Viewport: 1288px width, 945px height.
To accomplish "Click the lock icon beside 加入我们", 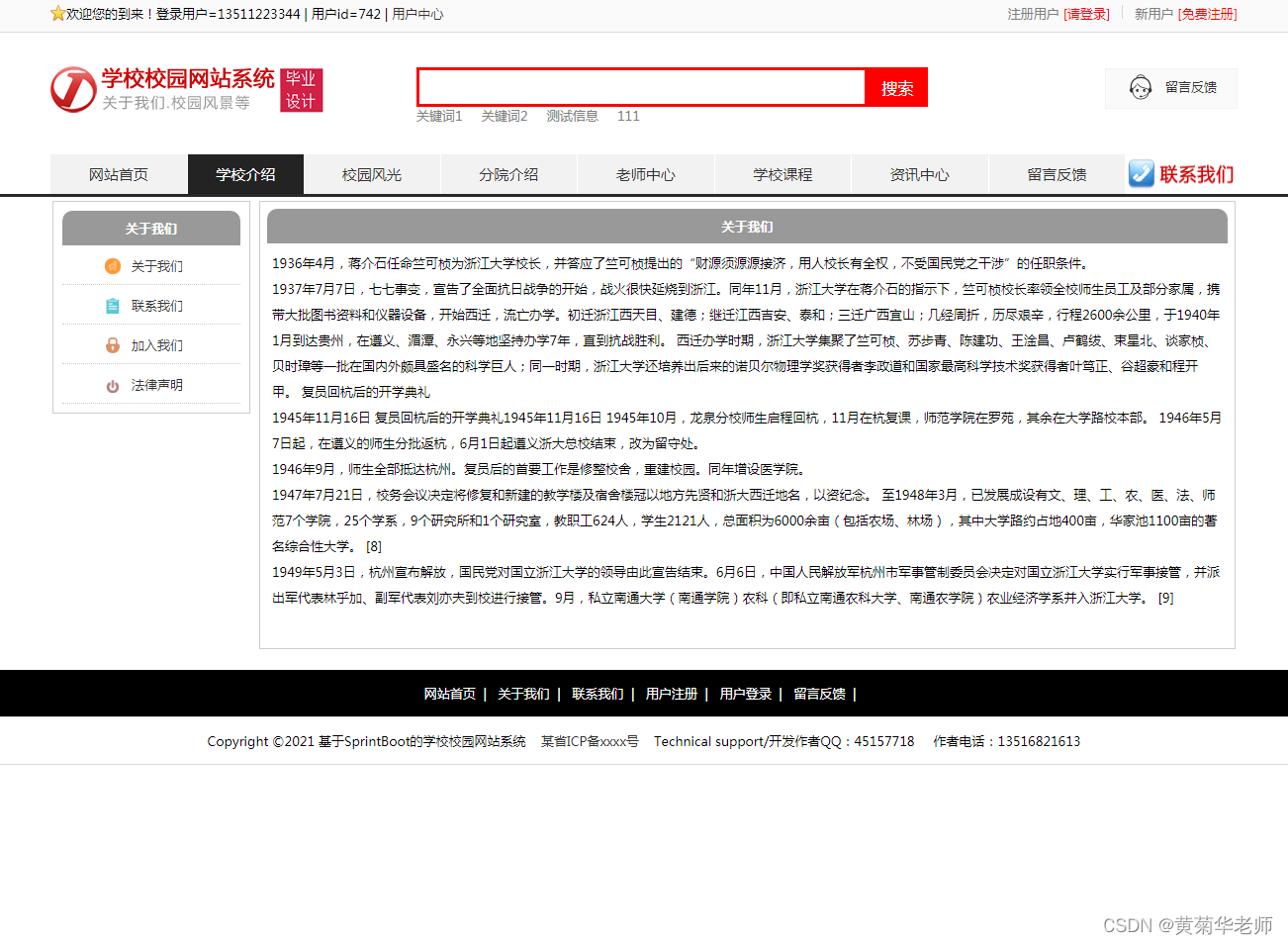I will (x=113, y=345).
